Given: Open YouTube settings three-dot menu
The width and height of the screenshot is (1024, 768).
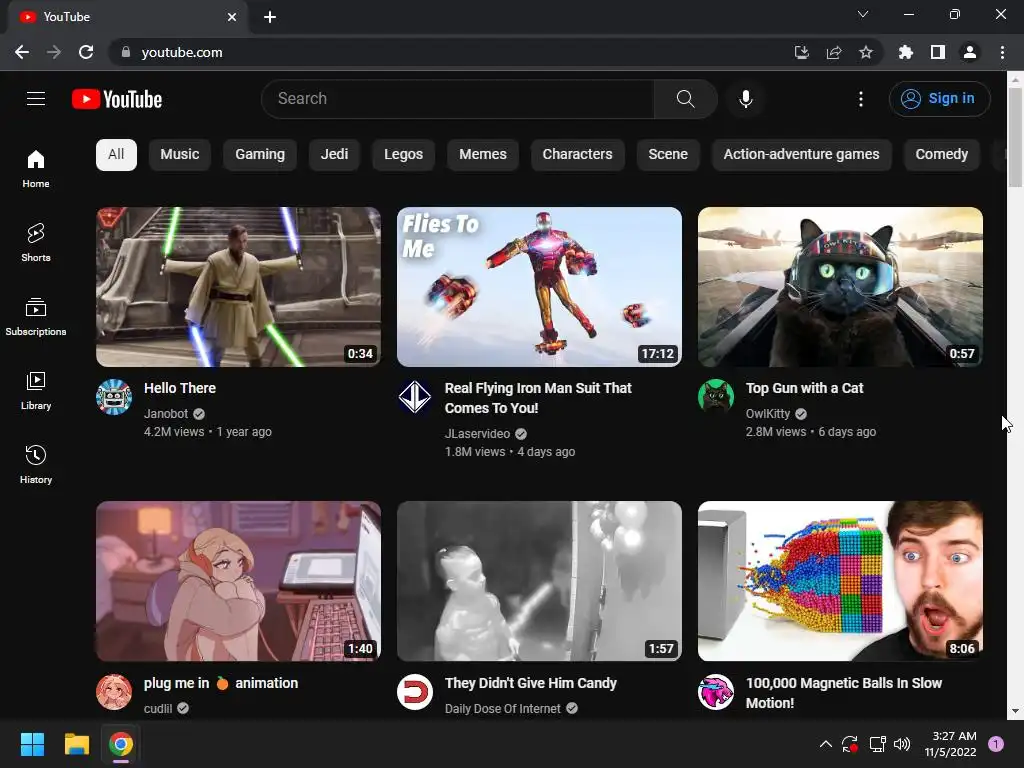Looking at the screenshot, I should click(x=861, y=99).
